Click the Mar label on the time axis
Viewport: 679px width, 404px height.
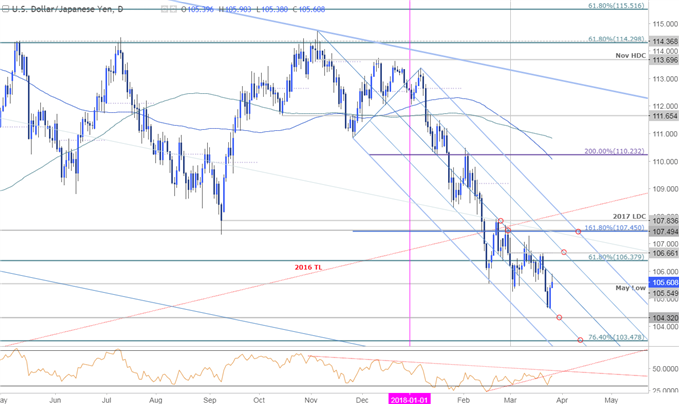pyautogui.click(x=511, y=400)
